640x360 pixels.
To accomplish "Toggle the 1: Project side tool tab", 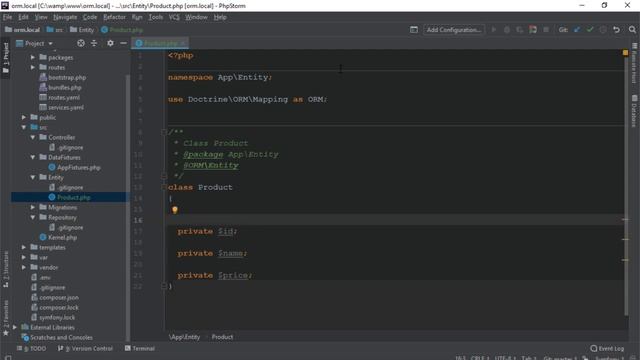I will tap(6, 57).
